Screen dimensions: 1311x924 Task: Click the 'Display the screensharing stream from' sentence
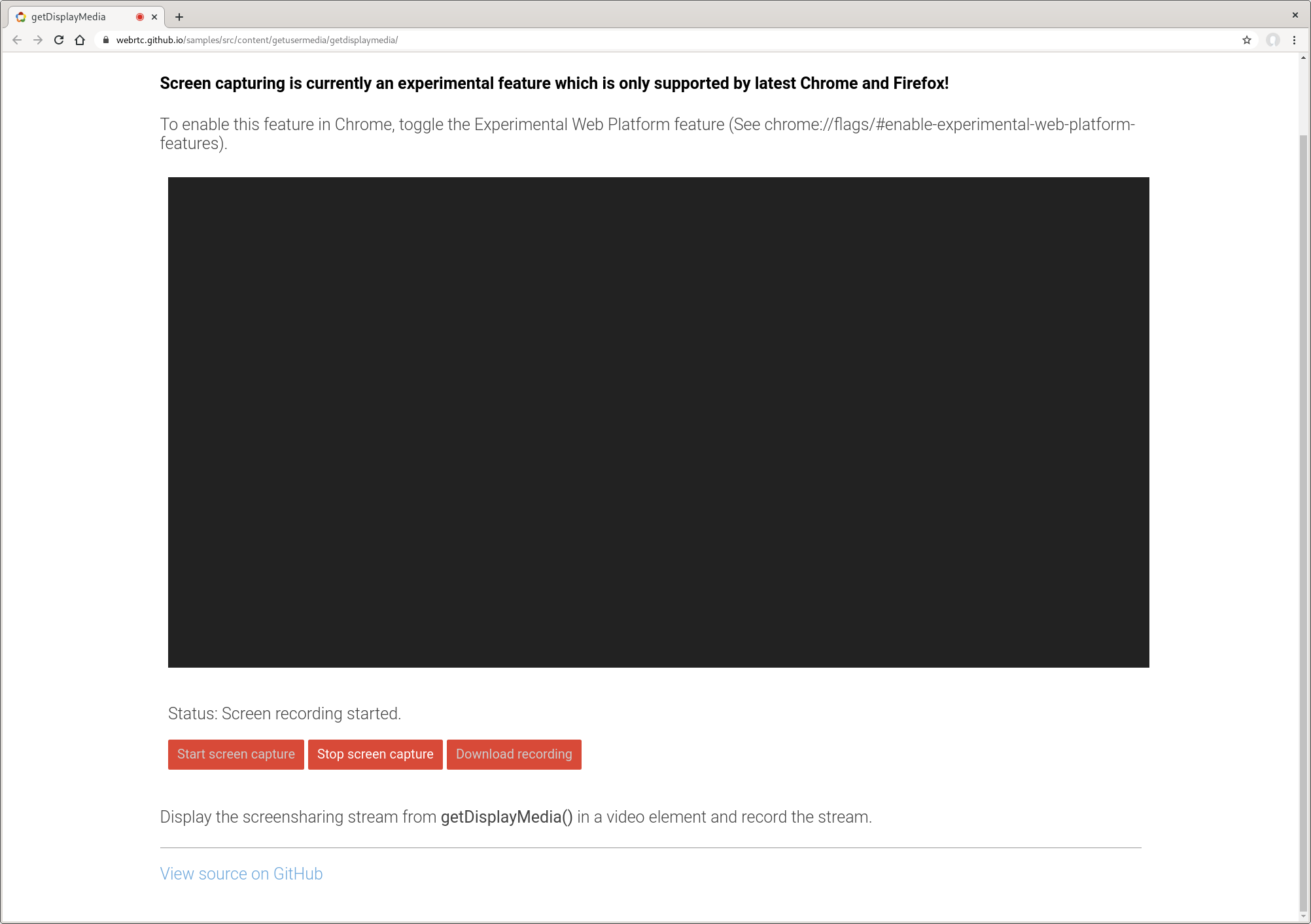tap(516, 817)
